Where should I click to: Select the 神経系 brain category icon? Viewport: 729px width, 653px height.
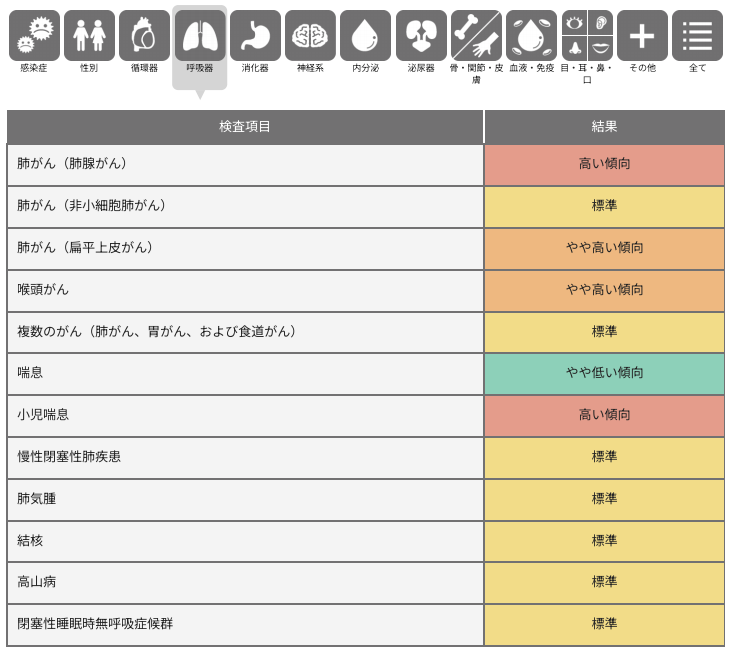tap(310, 36)
